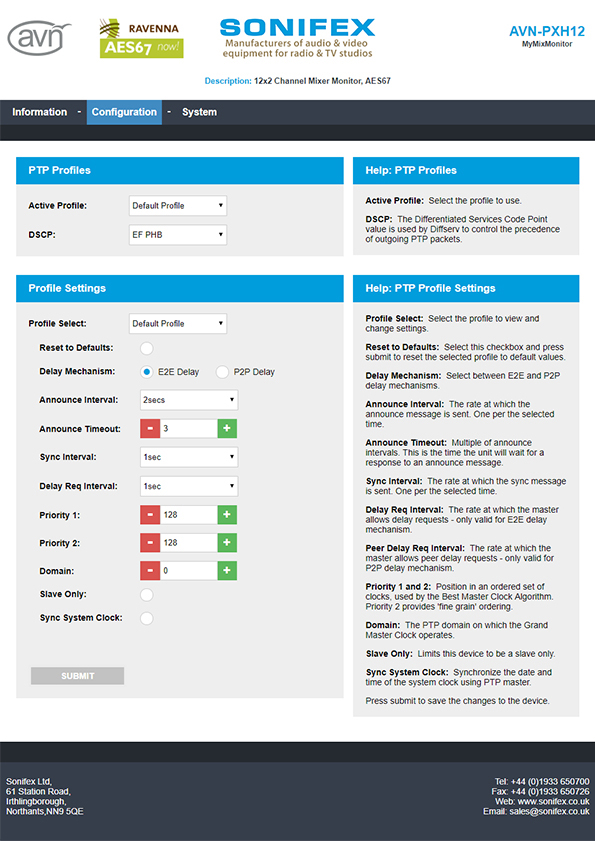The height and width of the screenshot is (841, 595).
Task: Enable the Slave Only checkbox
Action: [x=146, y=595]
